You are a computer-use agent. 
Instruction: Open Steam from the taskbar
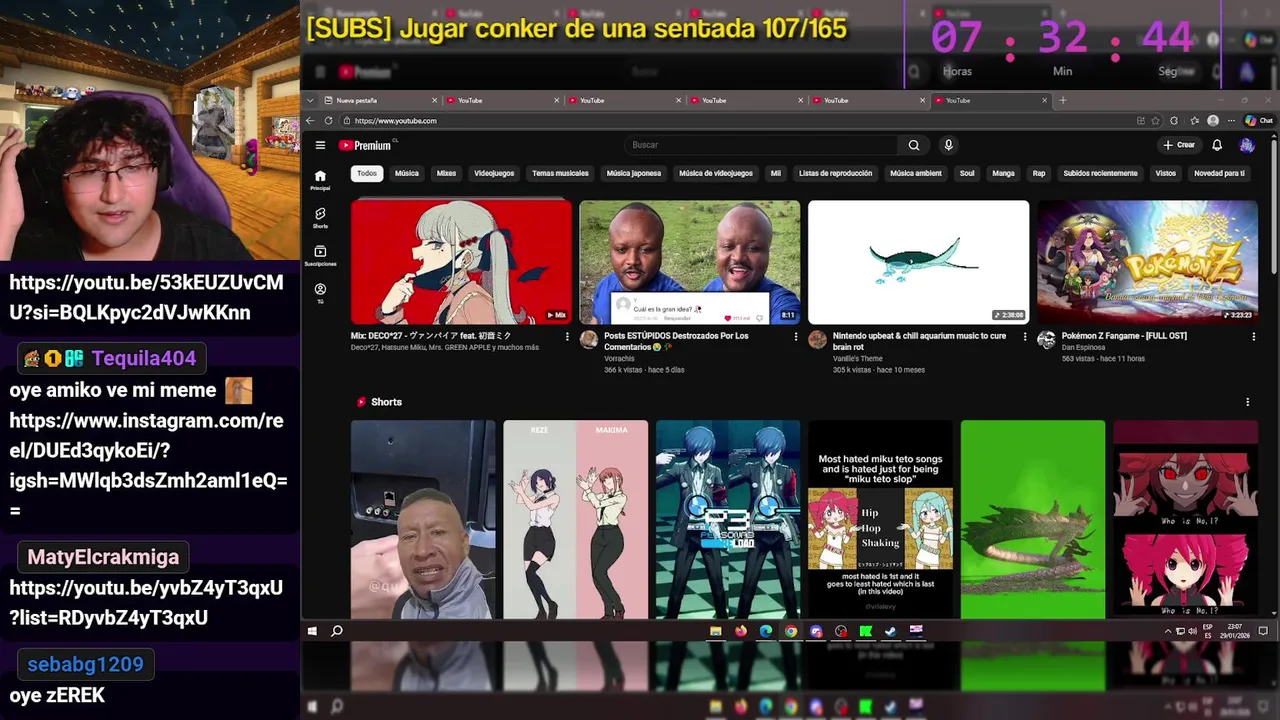pyautogui.click(x=890, y=631)
